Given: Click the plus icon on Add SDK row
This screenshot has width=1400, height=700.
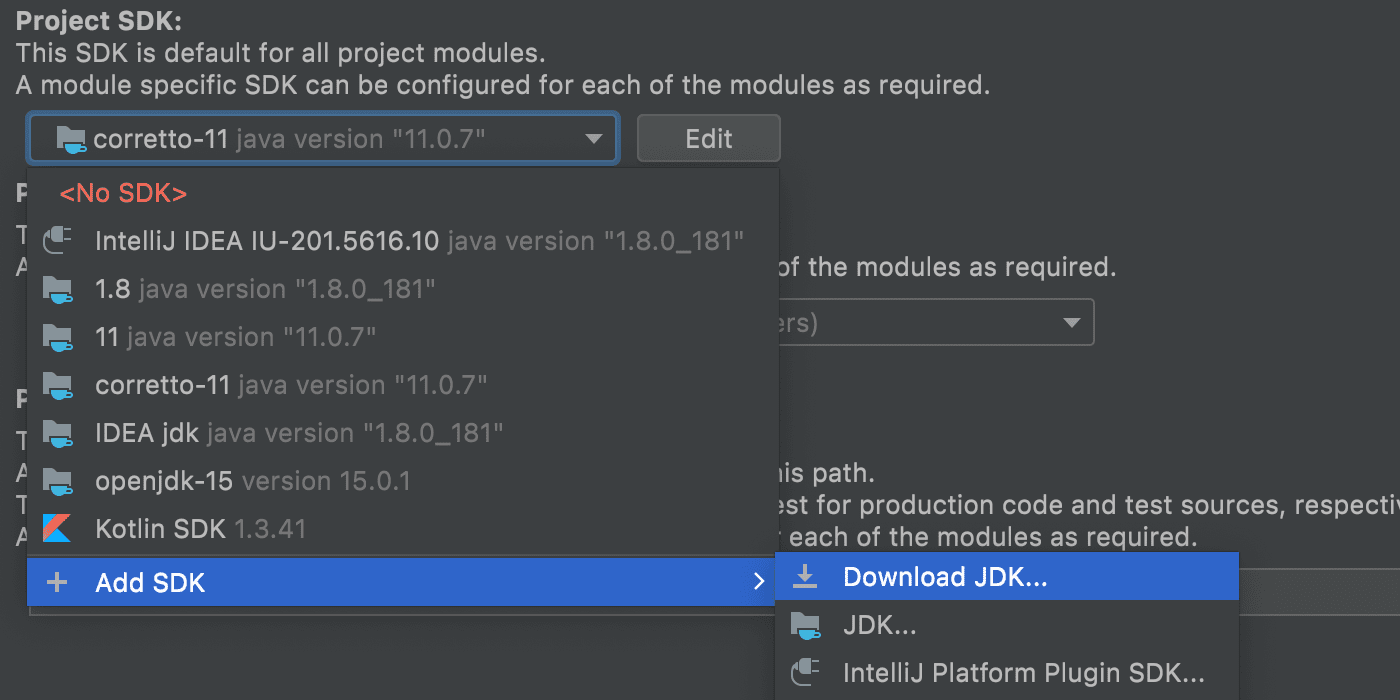Looking at the screenshot, I should tap(57, 582).
